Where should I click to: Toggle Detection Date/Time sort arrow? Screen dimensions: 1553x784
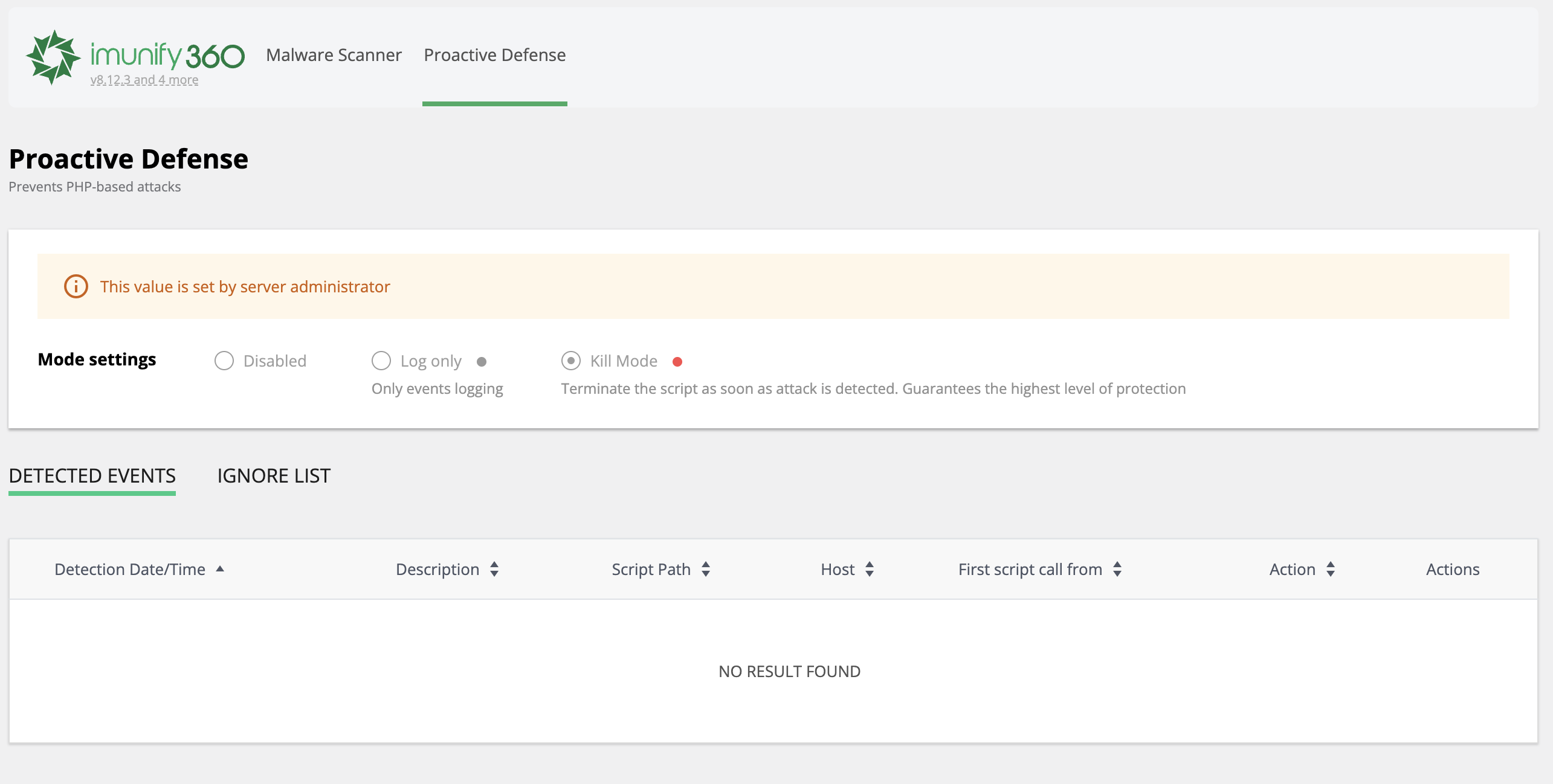click(x=220, y=569)
